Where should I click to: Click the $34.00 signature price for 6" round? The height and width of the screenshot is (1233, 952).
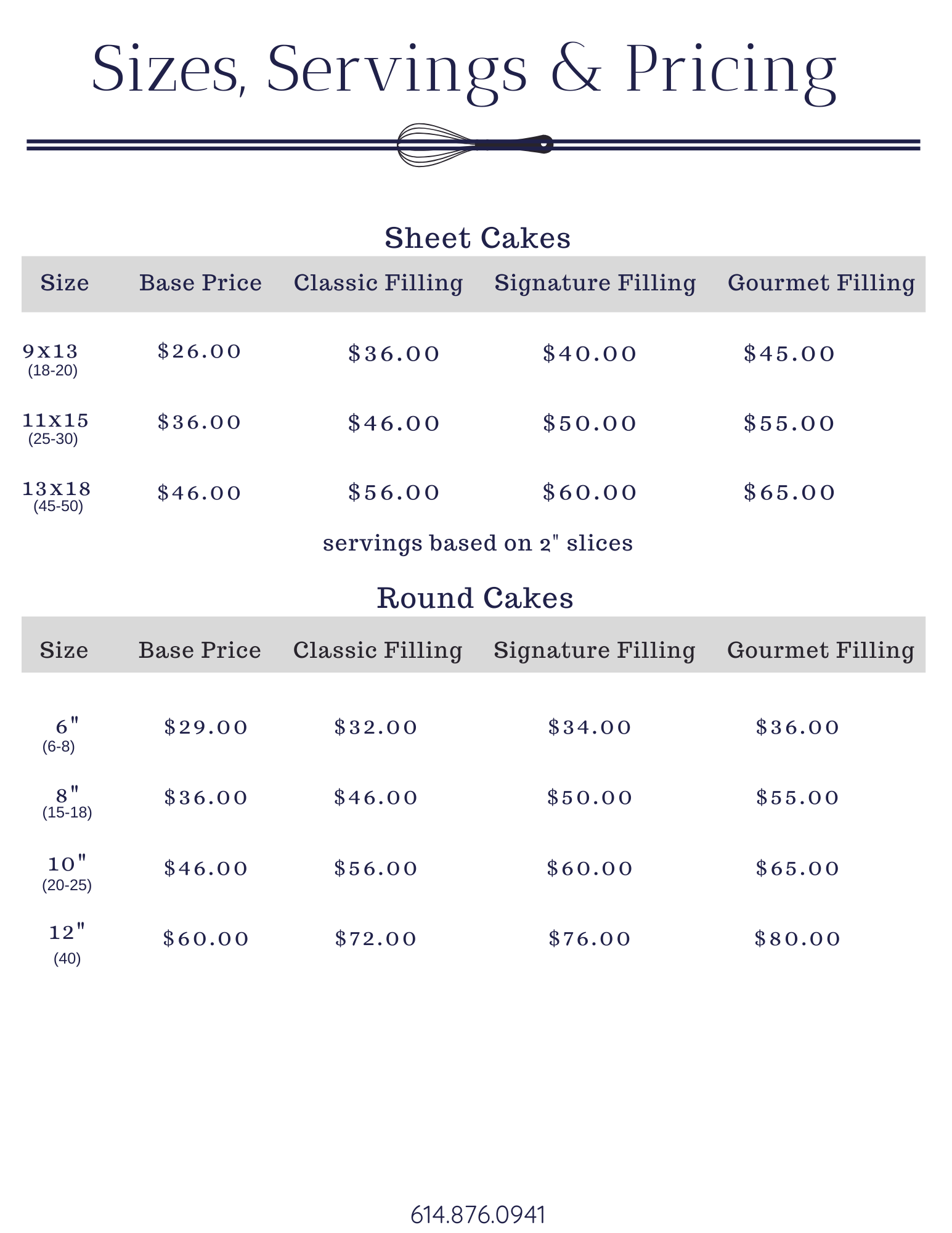point(590,727)
